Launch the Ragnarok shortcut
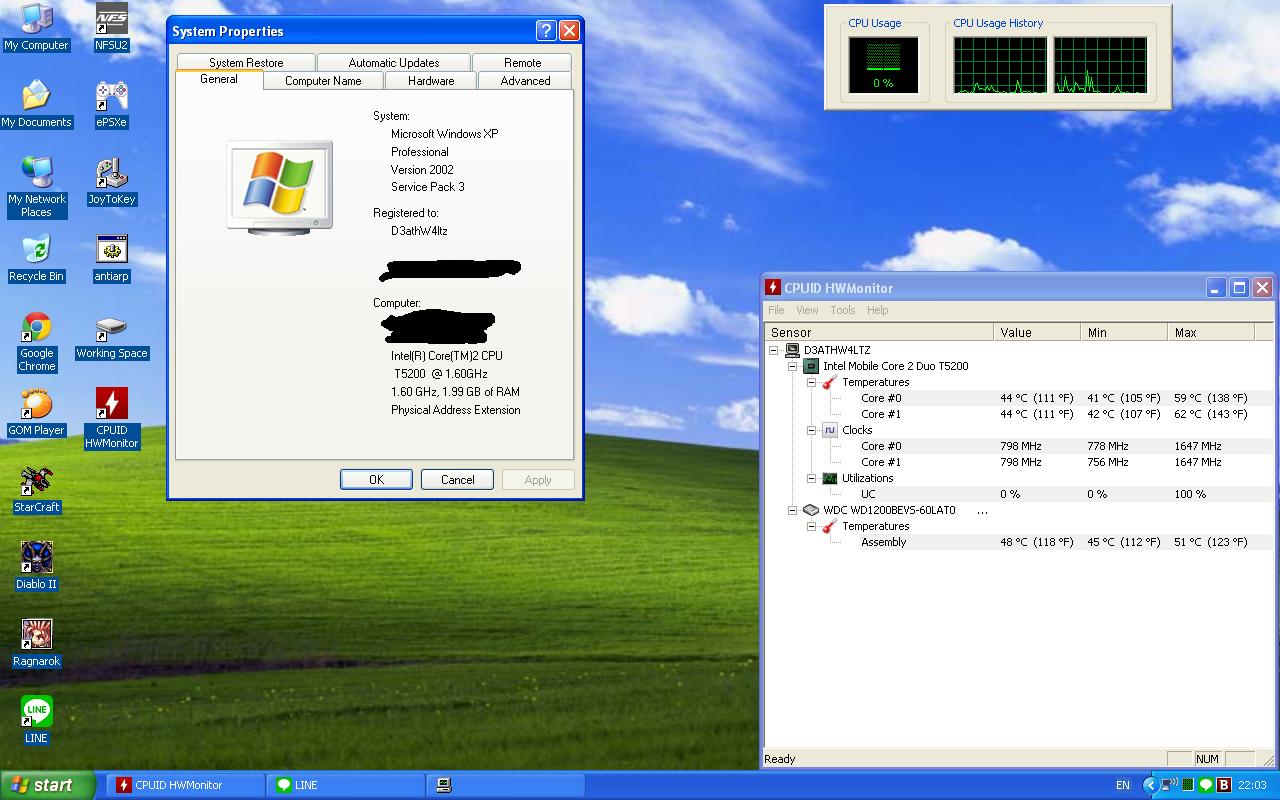The width and height of the screenshot is (1280, 800). (x=36, y=643)
